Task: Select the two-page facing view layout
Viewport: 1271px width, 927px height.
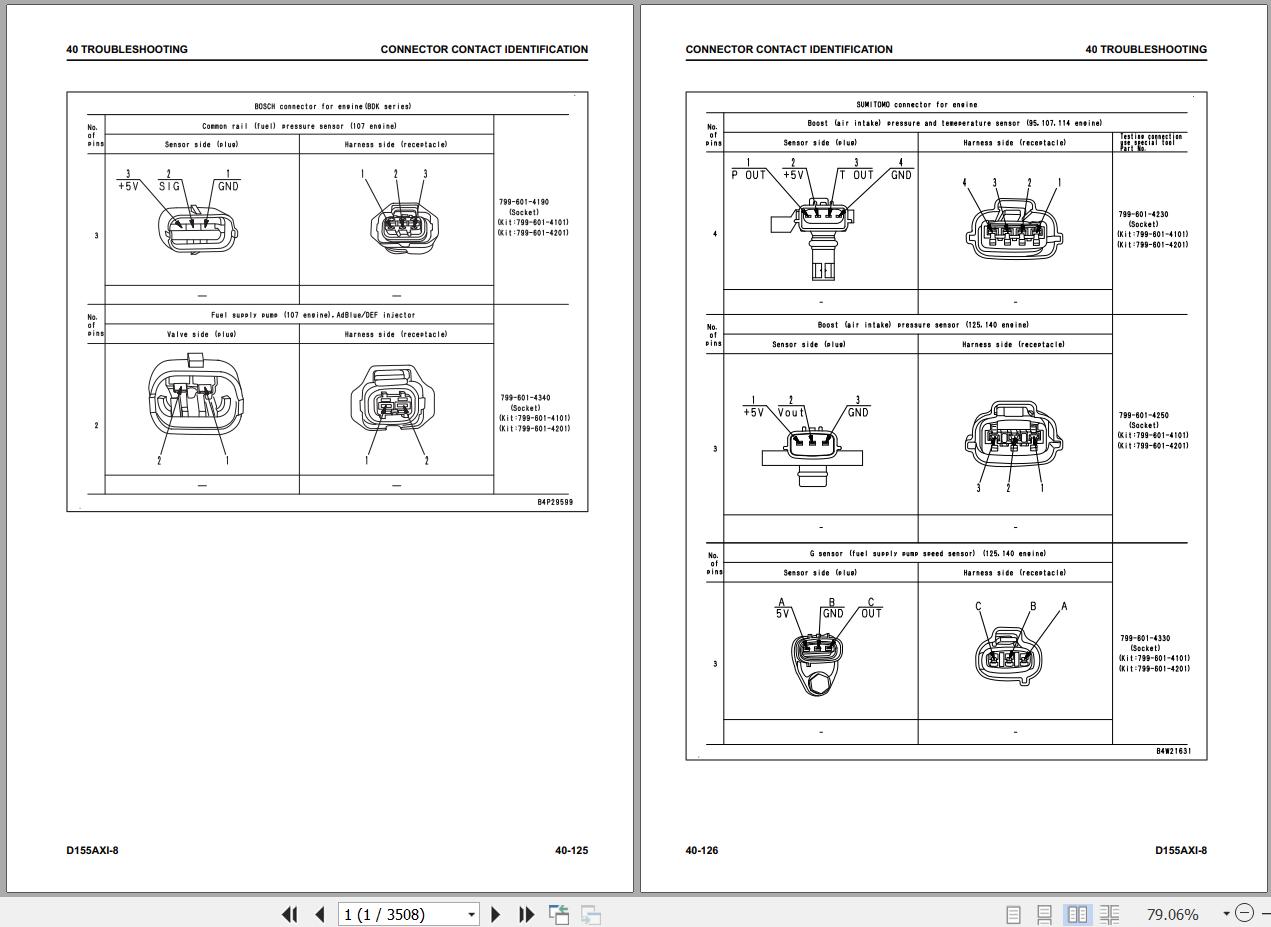Action: 1077,914
